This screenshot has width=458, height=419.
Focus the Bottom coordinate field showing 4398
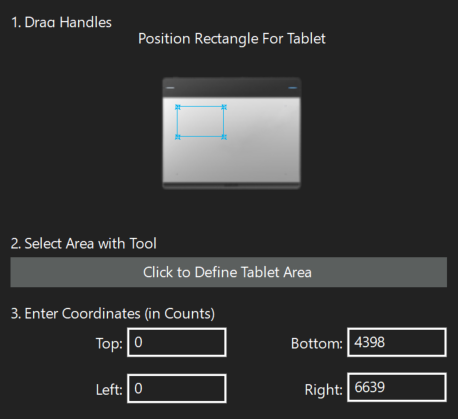click(397, 342)
